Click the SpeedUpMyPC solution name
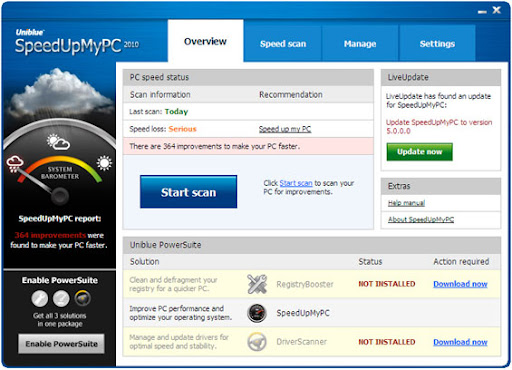This screenshot has width=512, height=370. tap(303, 313)
